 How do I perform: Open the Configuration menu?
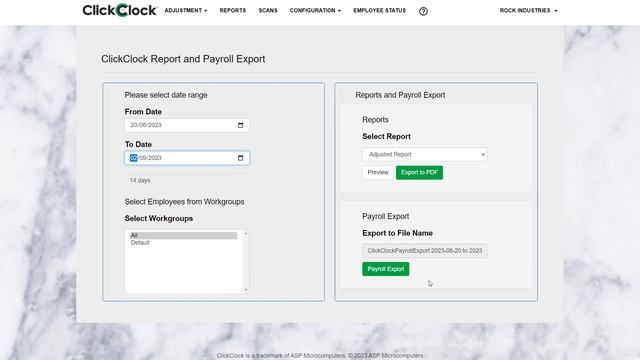[315, 10]
